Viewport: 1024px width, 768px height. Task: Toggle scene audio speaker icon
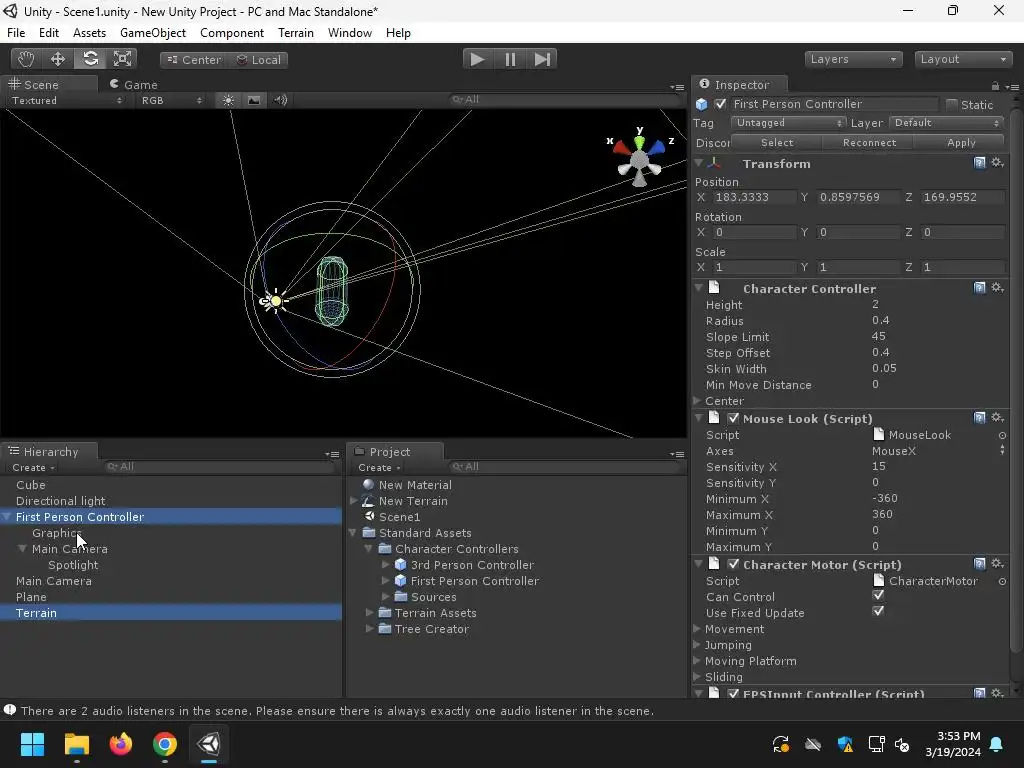point(281,100)
